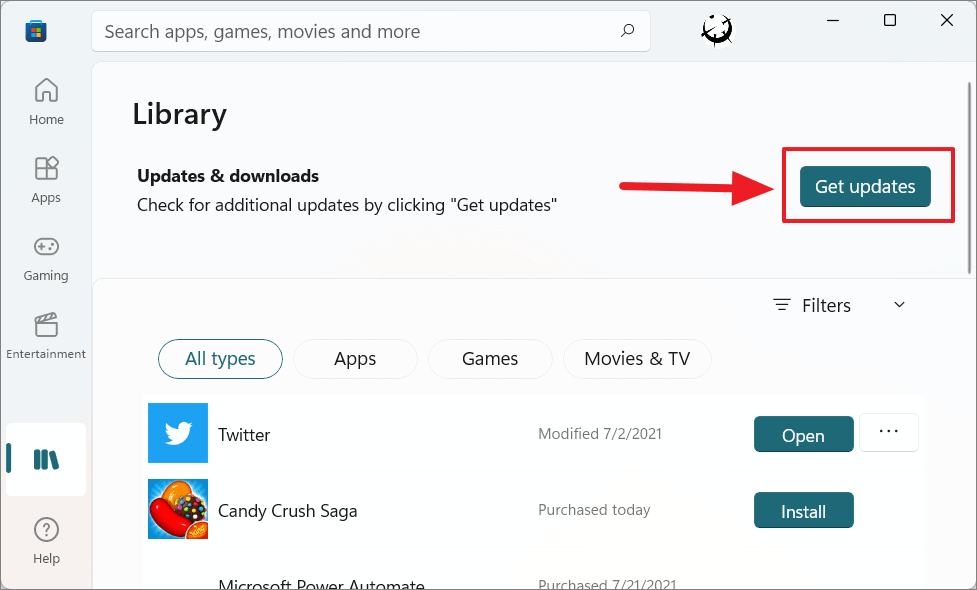This screenshot has width=977, height=590.
Task: Select the Apps filter tab
Action: (x=355, y=358)
